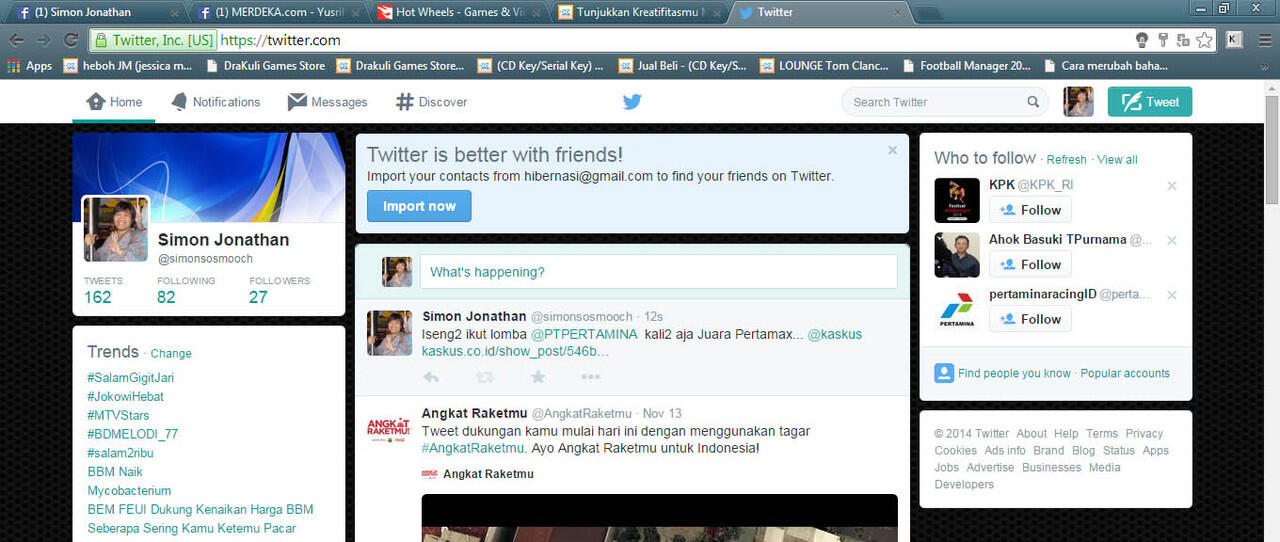The image size is (1280, 542).
Task: Open Notifications tab
Action: tap(216, 102)
